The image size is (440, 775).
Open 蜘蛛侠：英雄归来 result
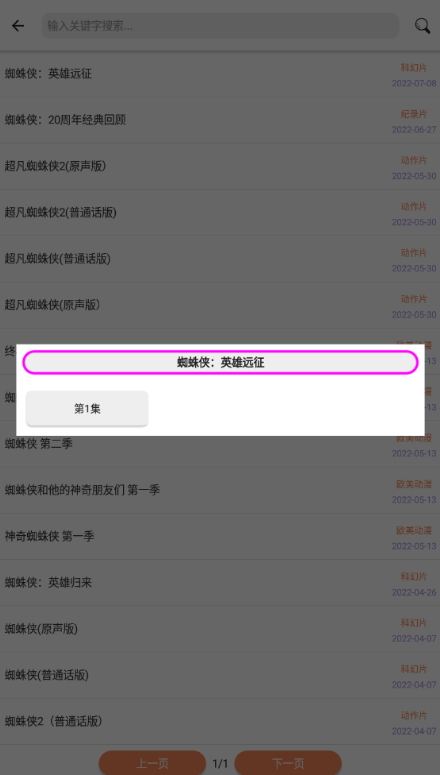point(220,583)
